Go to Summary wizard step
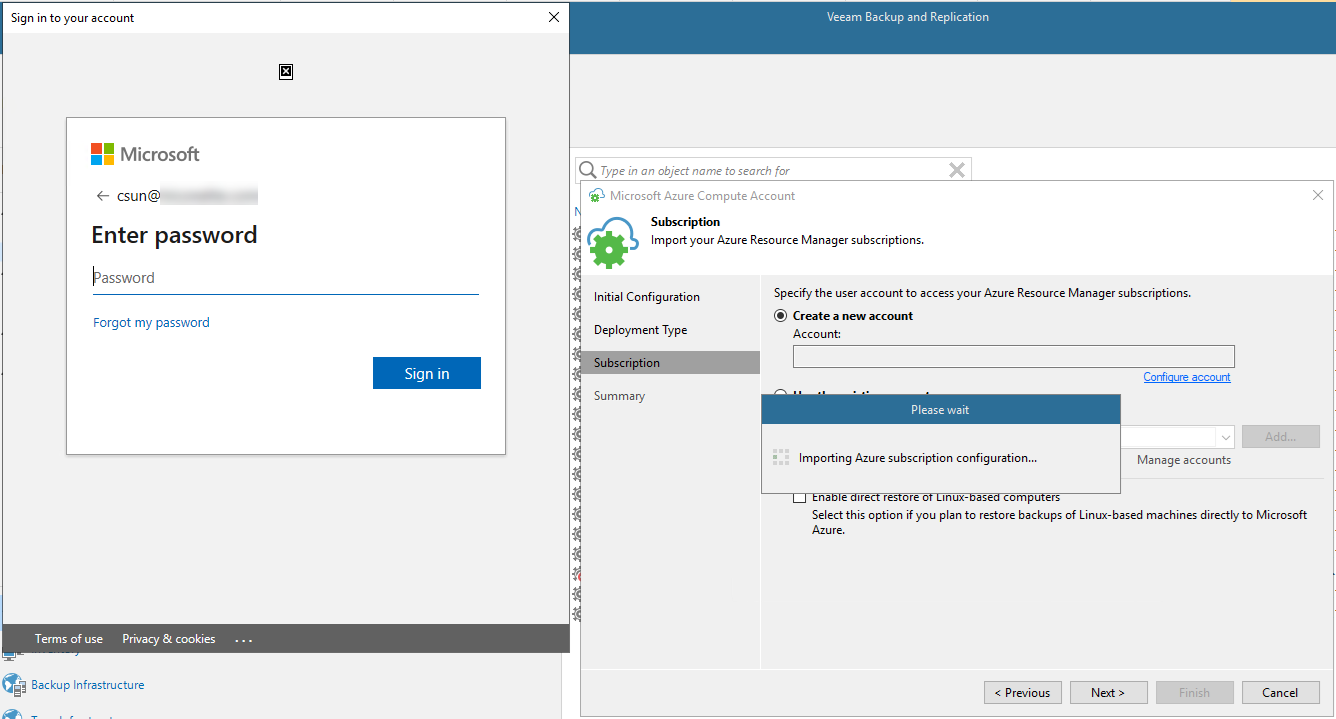1336x719 pixels. tap(619, 396)
